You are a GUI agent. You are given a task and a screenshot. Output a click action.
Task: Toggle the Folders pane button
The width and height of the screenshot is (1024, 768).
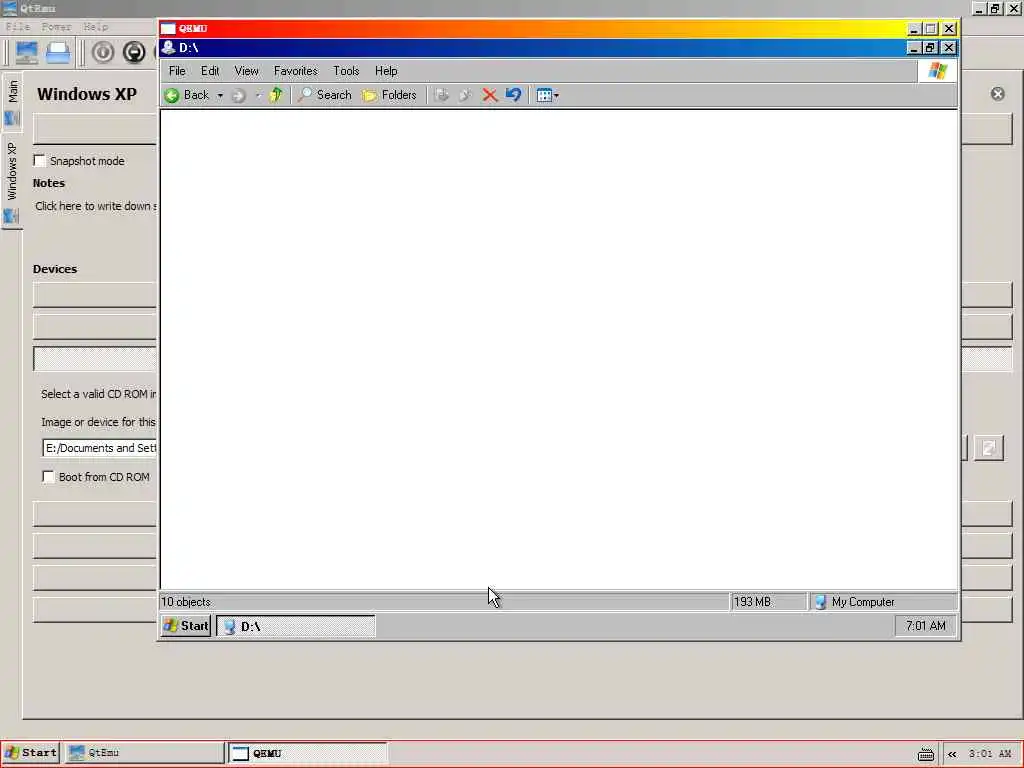pyautogui.click(x=389, y=95)
